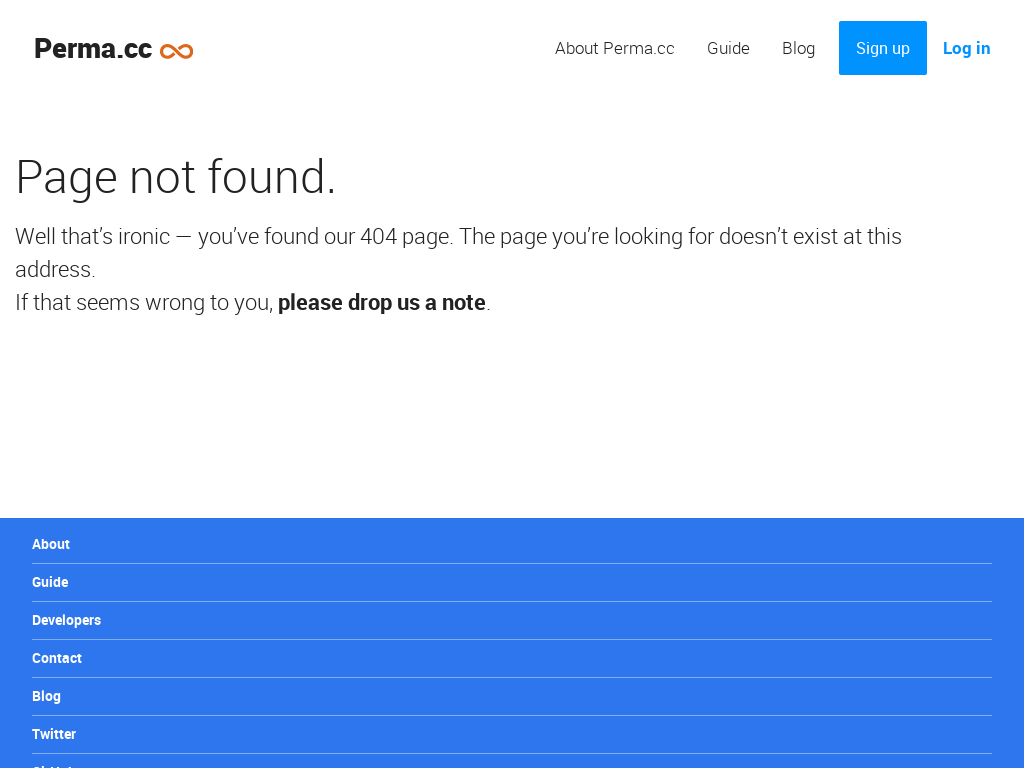Open the About link in the footer

(x=51, y=544)
